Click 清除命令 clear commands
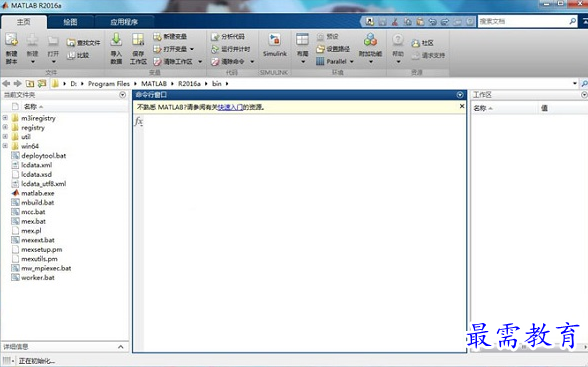This screenshot has width=588, height=367. click(x=228, y=61)
